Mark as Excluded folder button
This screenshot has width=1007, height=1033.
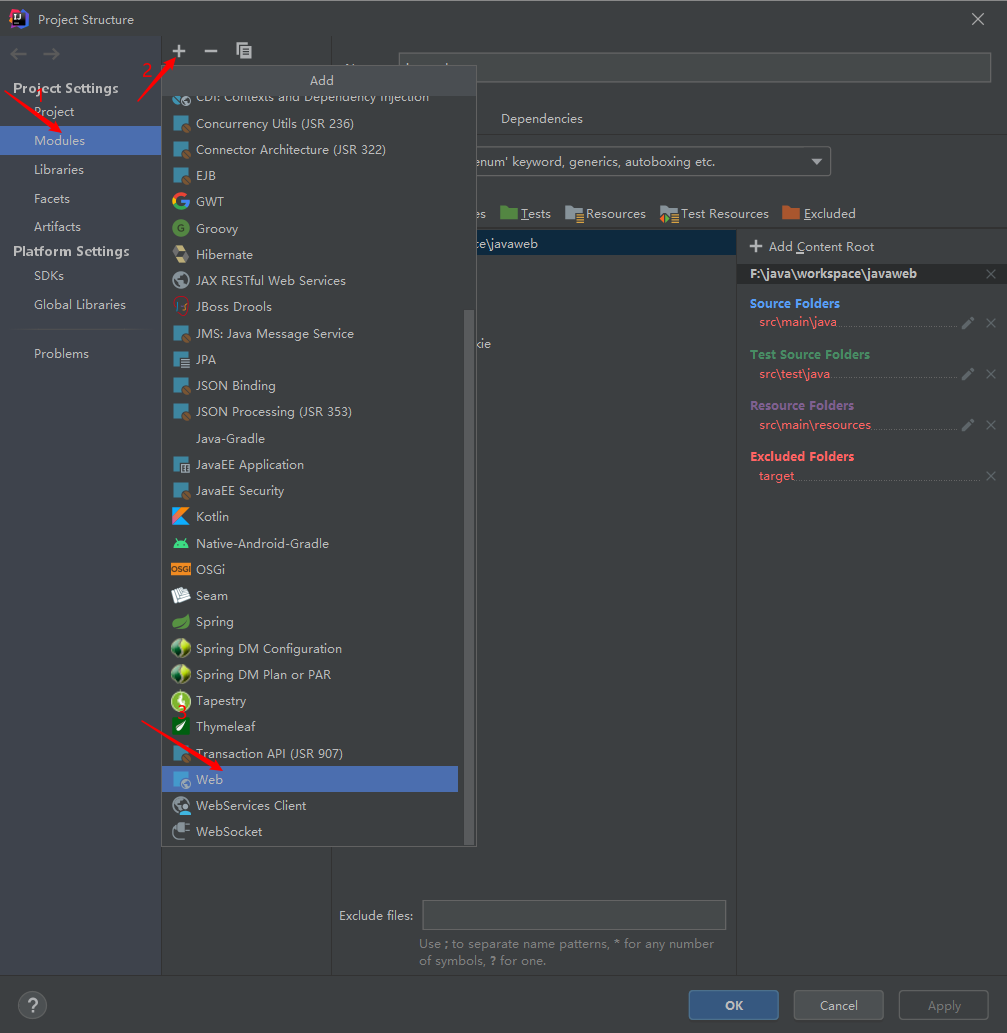pyautogui.click(x=819, y=213)
